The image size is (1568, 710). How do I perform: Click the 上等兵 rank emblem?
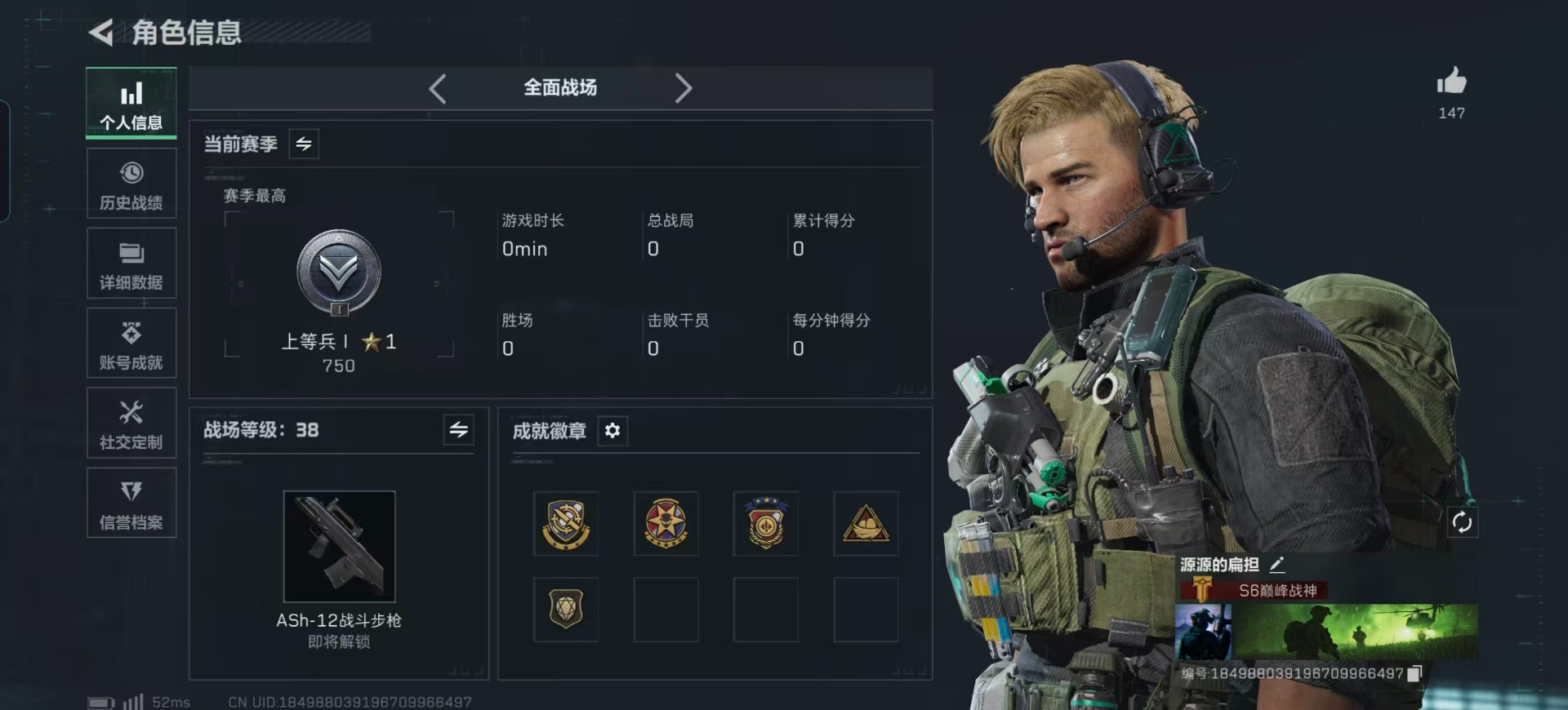point(338,273)
